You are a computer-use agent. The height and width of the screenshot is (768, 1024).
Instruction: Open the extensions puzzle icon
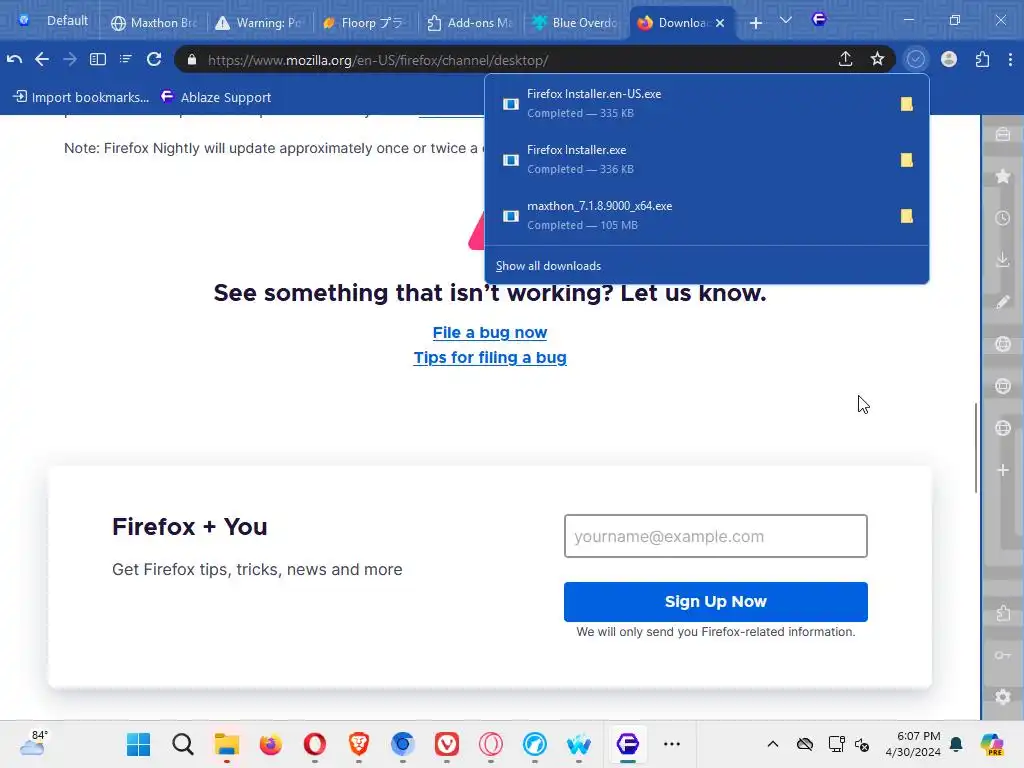tap(982, 59)
